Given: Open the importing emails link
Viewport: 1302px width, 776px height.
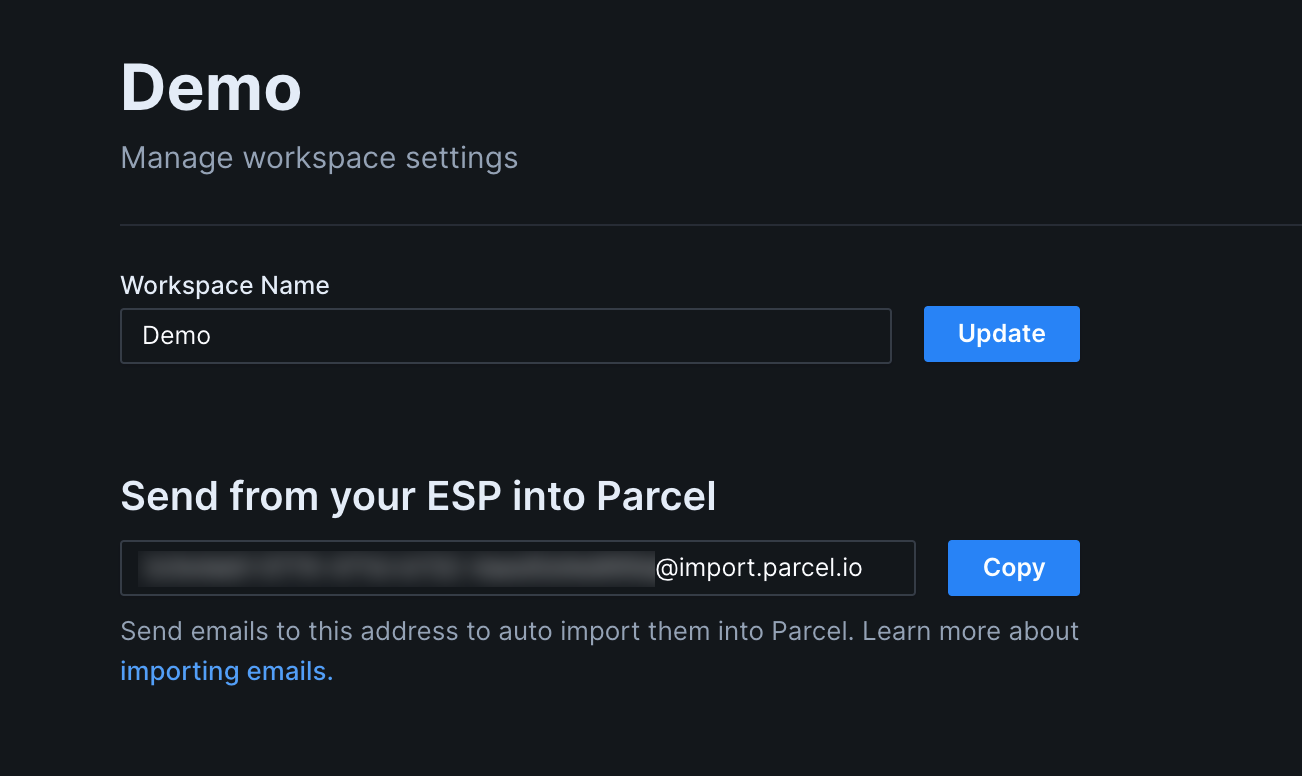Looking at the screenshot, I should (226, 671).
